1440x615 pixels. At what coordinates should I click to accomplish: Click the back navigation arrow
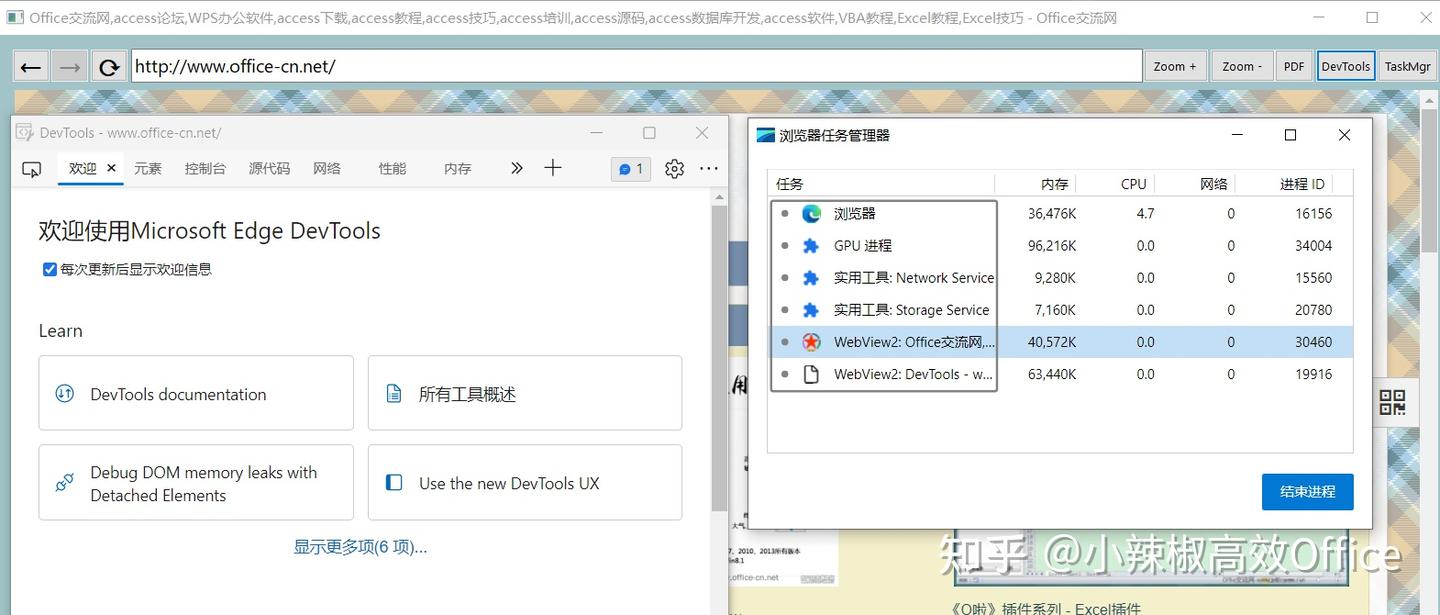(x=30, y=65)
